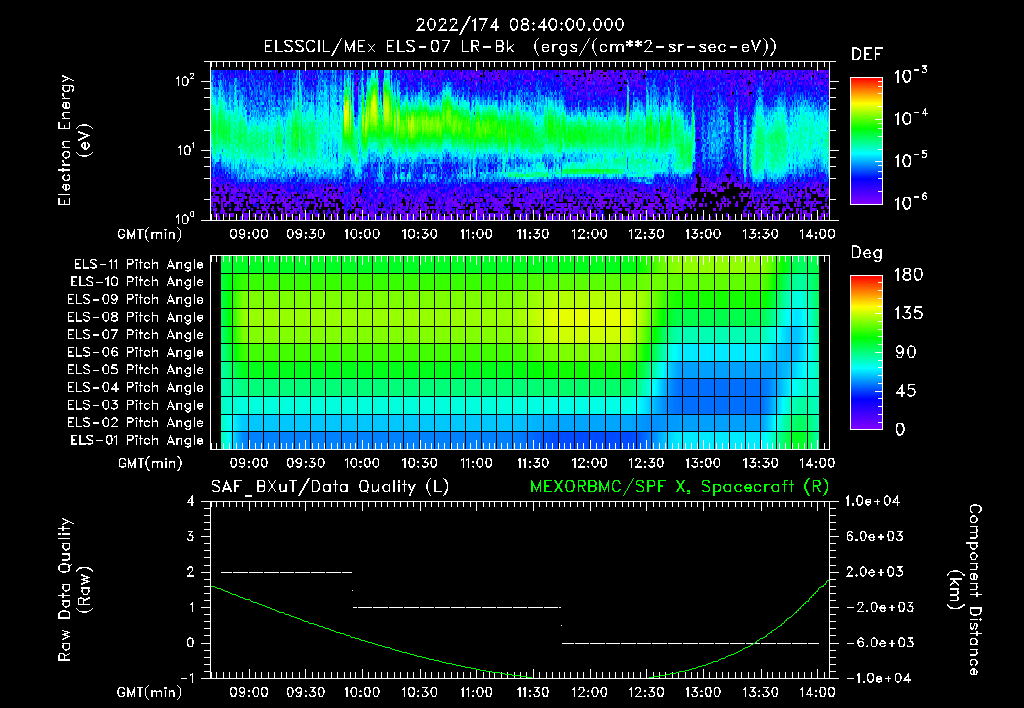
Task: Click the 45 value on Deg scale
Action: pos(908,391)
